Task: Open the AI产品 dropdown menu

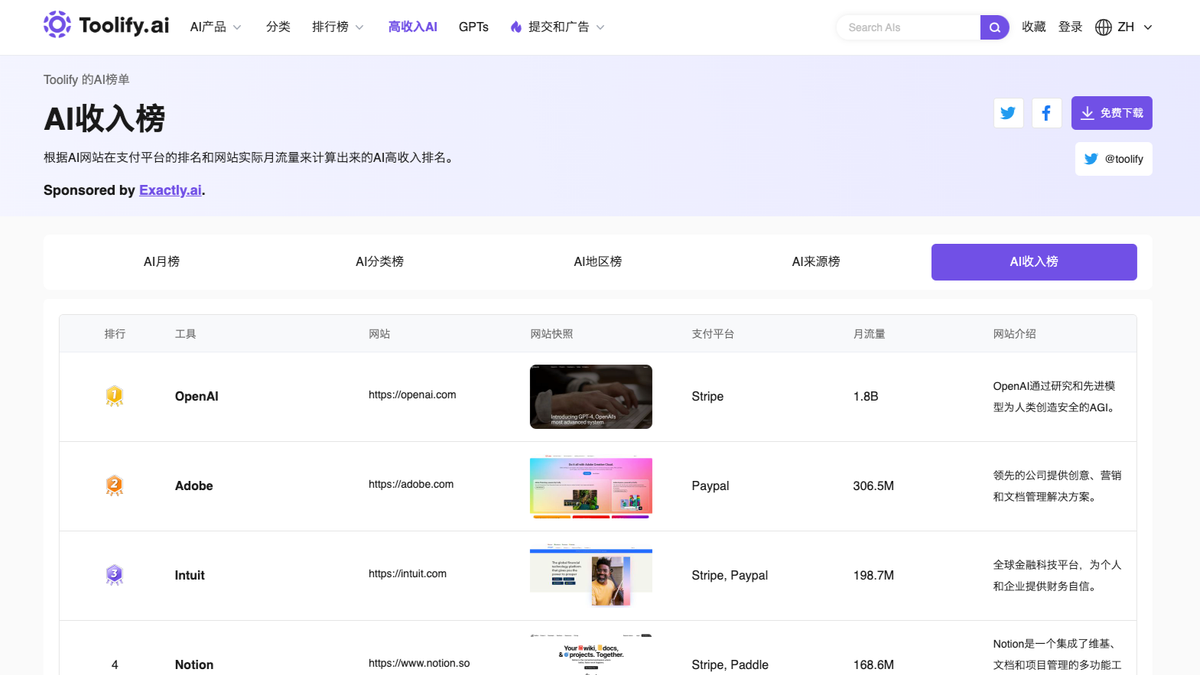Action: pyautogui.click(x=216, y=27)
